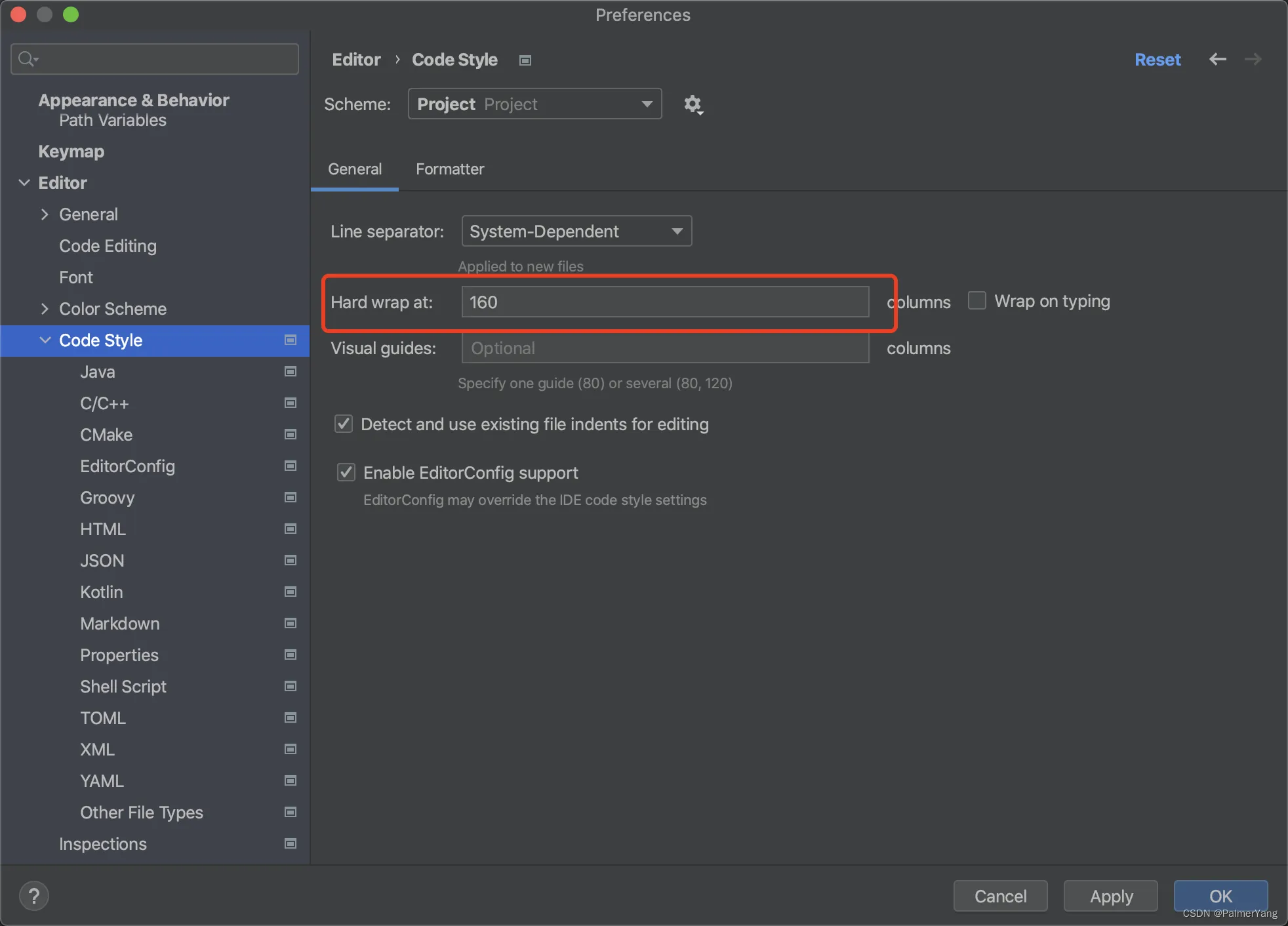The width and height of the screenshot is (1288, 926).
Task: Switch to the Formatter tab
Action: click(x=450, y=169)
